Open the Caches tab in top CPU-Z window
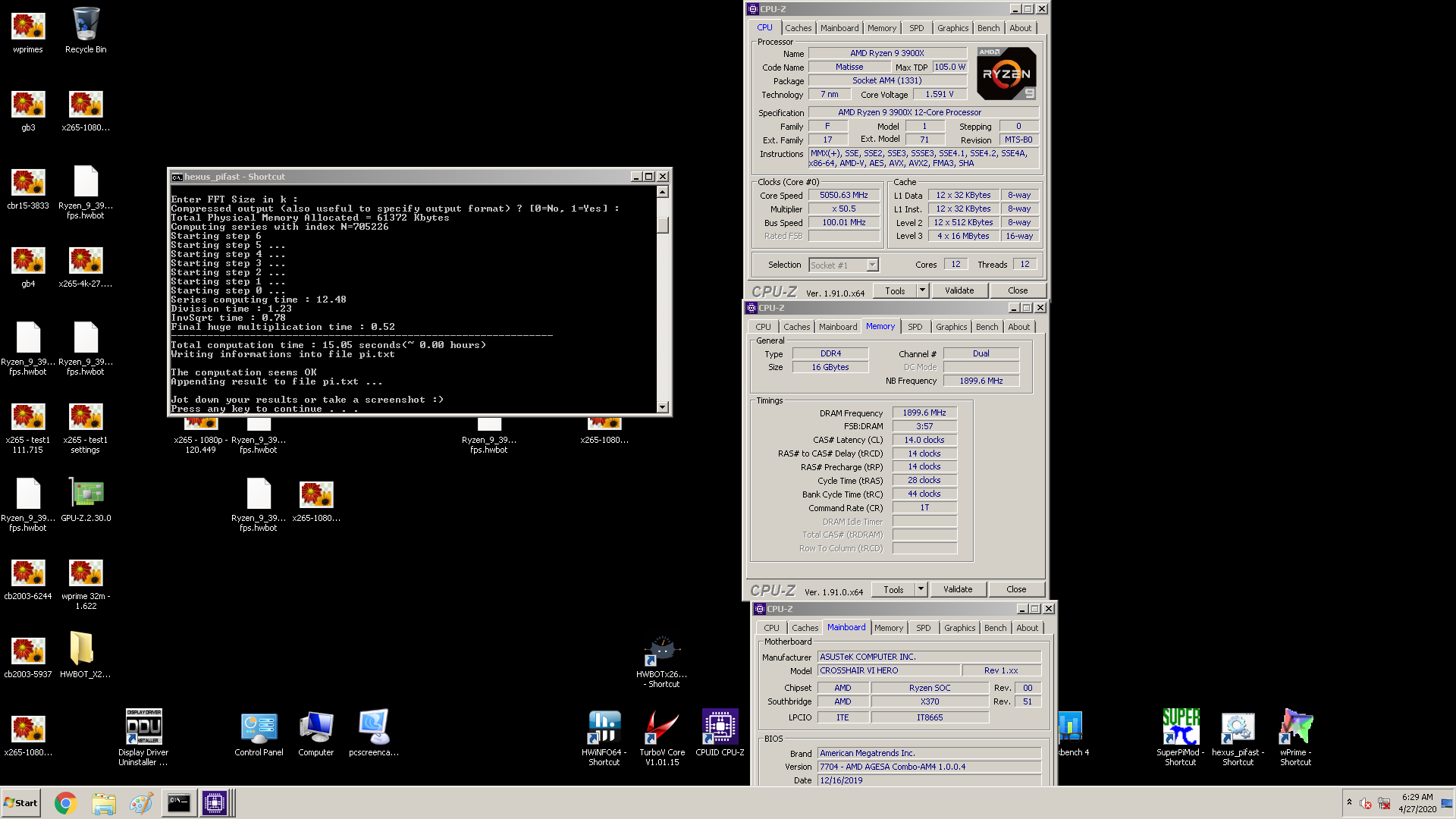This screenshot has height=819, width=1456. tap(798, 28)
